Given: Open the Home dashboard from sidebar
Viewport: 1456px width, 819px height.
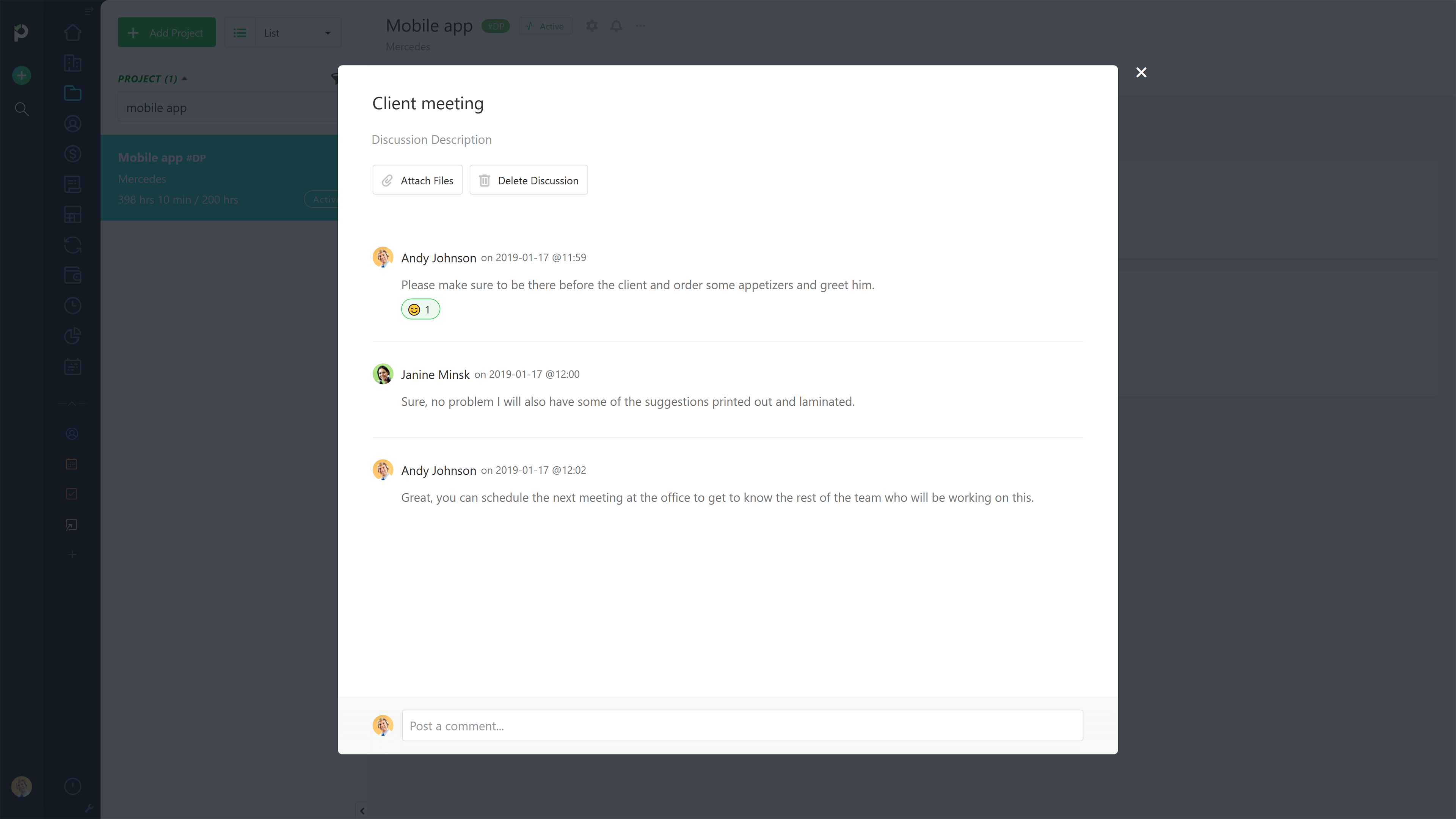Looking at the screenshot, I should click(x=72, y=33).
